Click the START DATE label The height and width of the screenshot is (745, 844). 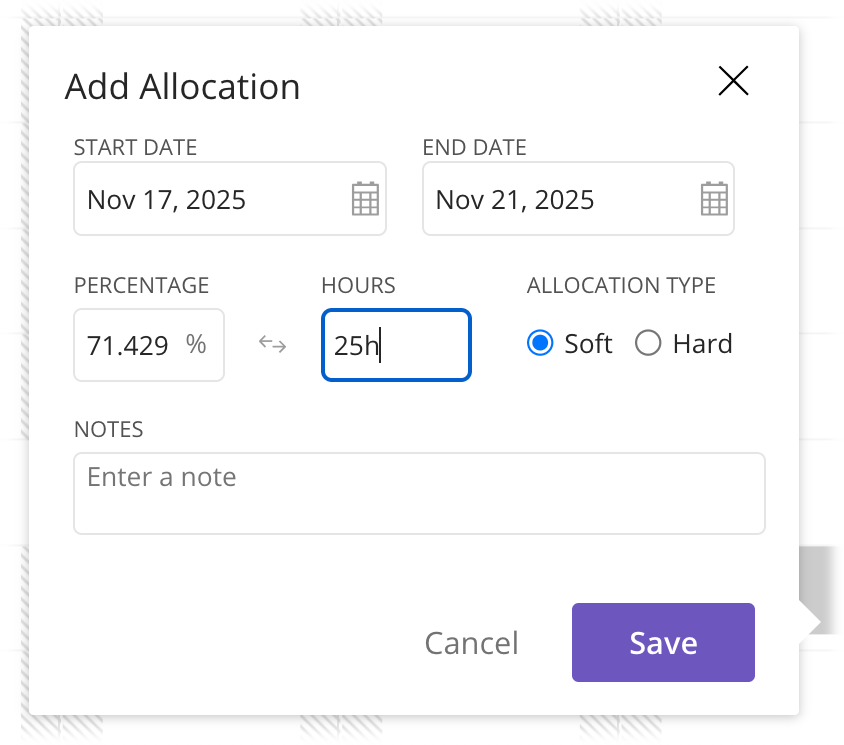135,148
